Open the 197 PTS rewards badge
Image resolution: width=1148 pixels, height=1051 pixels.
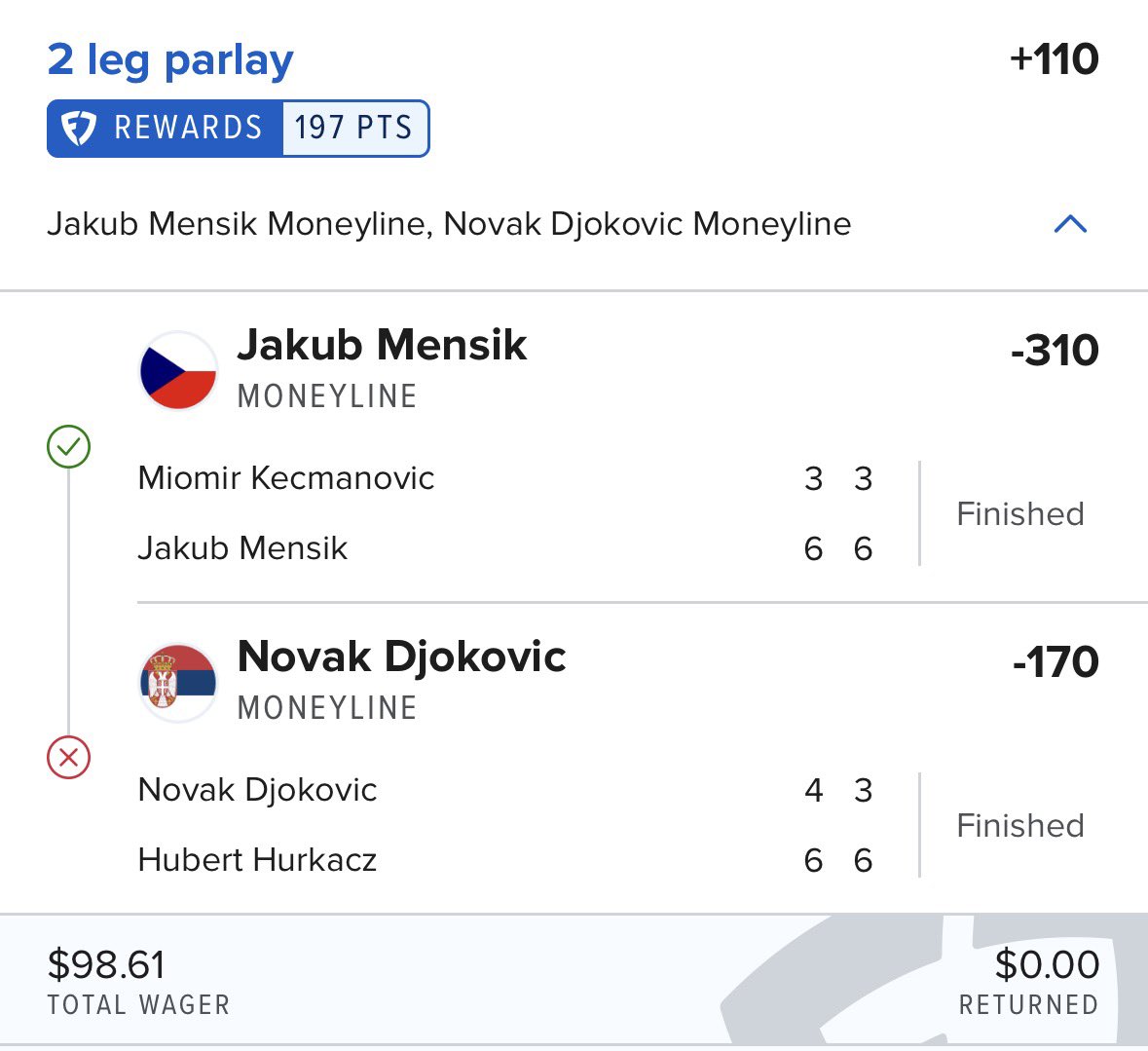click(x=355, y=129)
